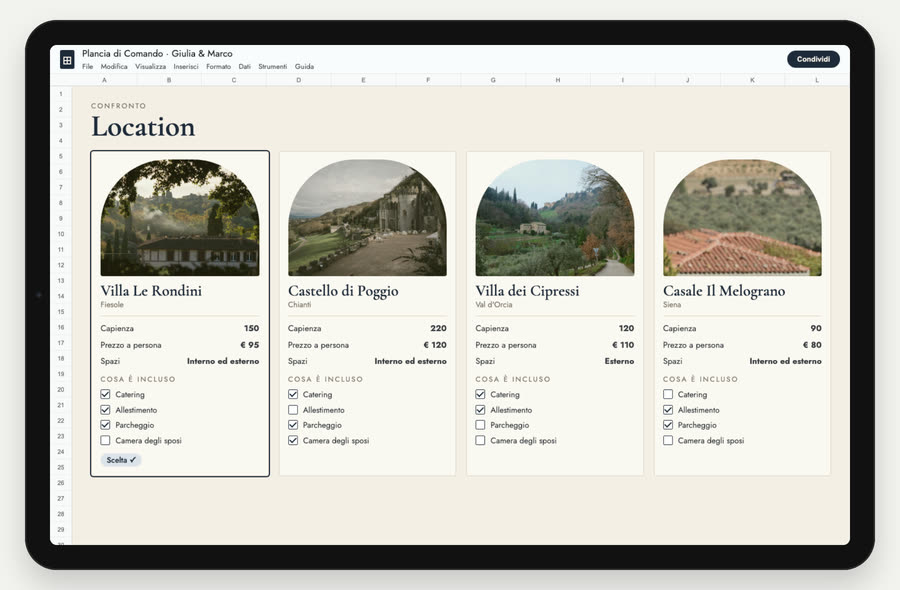Uncheck Catering for Villa Le Rondini
This screenshot has width=900, height=590.
(x=105, y=394)
